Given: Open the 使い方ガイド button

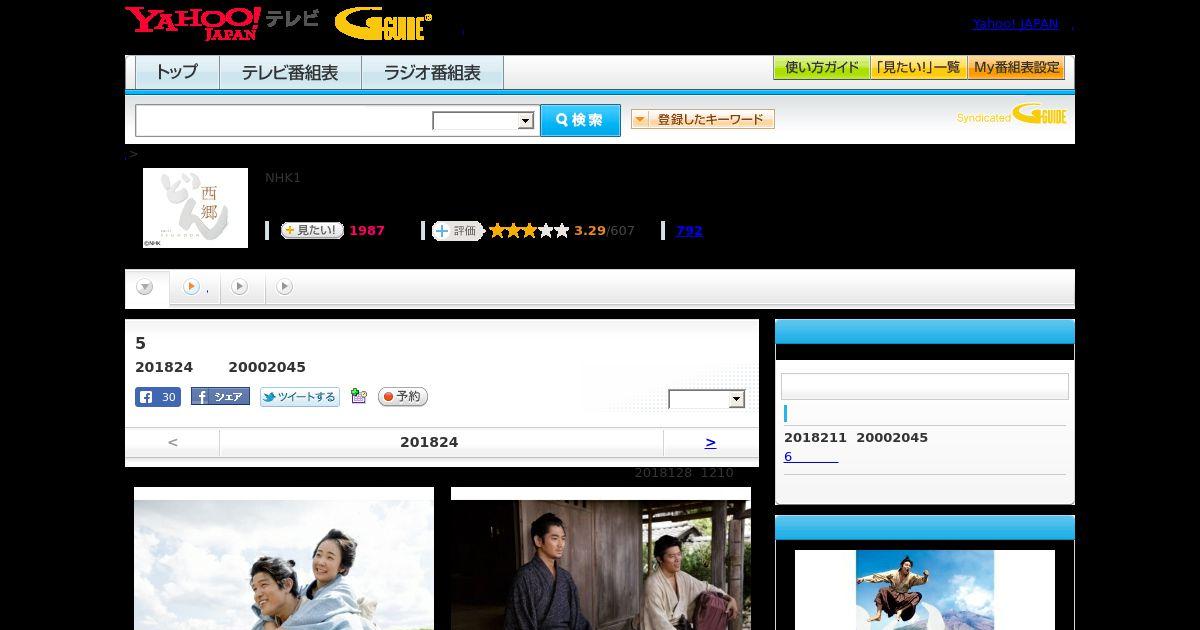Looking at the screenshot, I should pyautogui.click(x=821, y=68).
